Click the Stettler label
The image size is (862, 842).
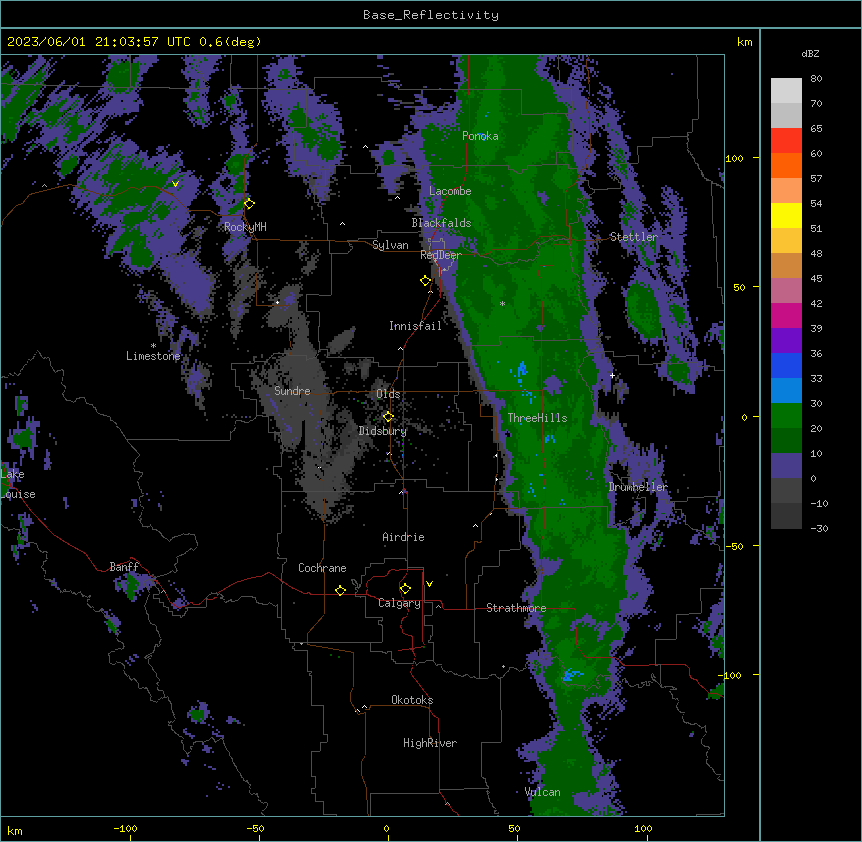click(634, 237)
